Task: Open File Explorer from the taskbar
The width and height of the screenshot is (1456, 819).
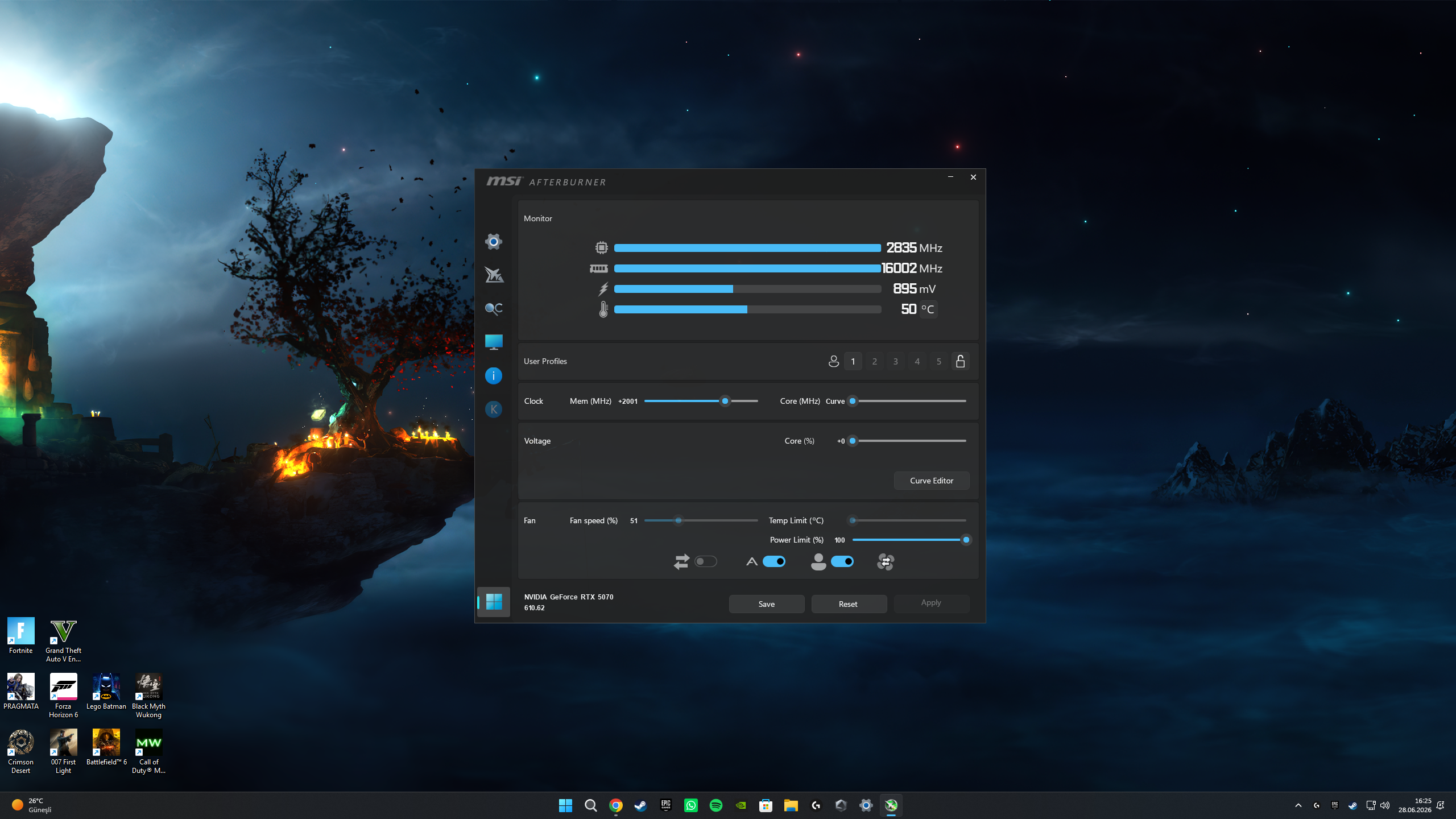Action: pyautogui.click(x=791, y=805)
